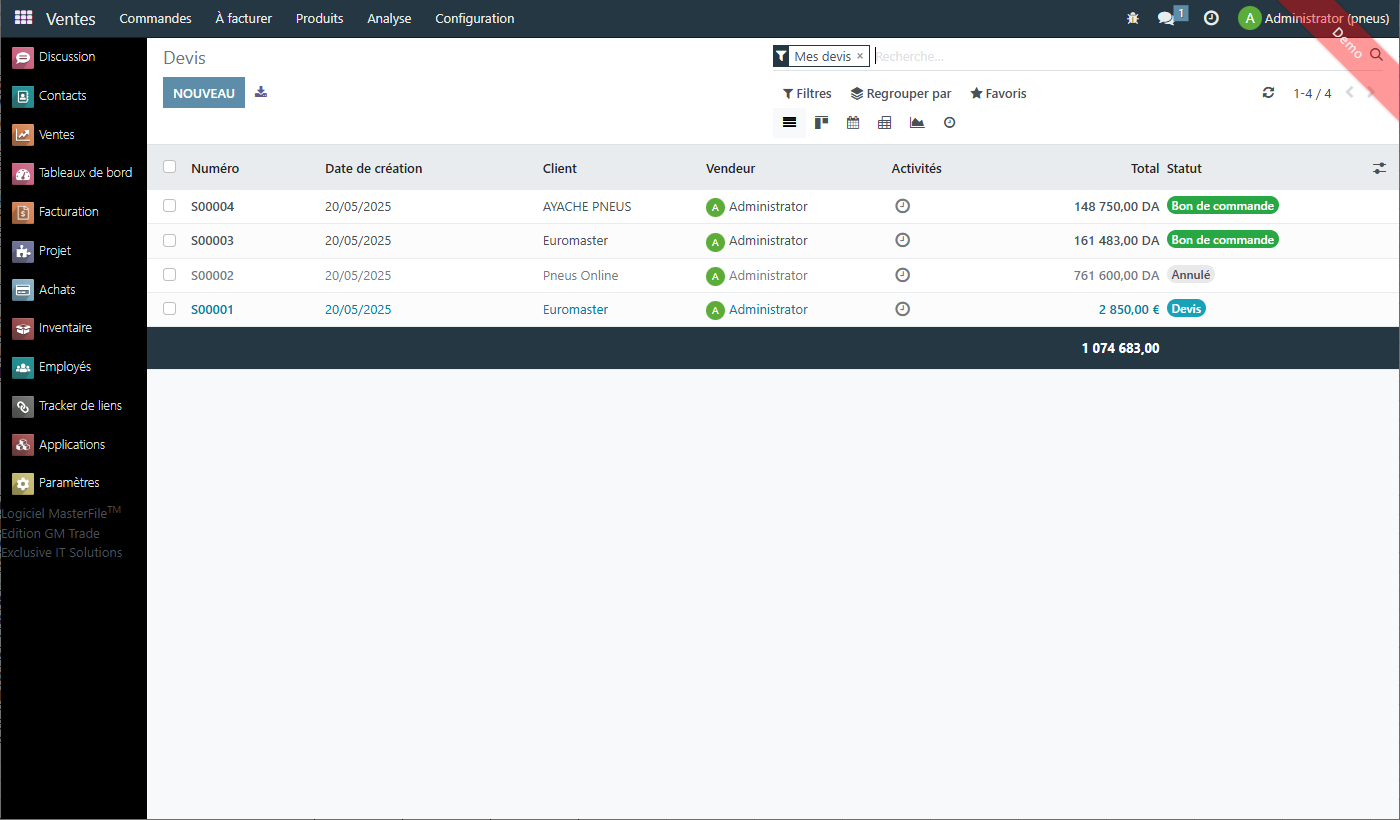Expand the Regrouper par dropdown

point(901,93)
